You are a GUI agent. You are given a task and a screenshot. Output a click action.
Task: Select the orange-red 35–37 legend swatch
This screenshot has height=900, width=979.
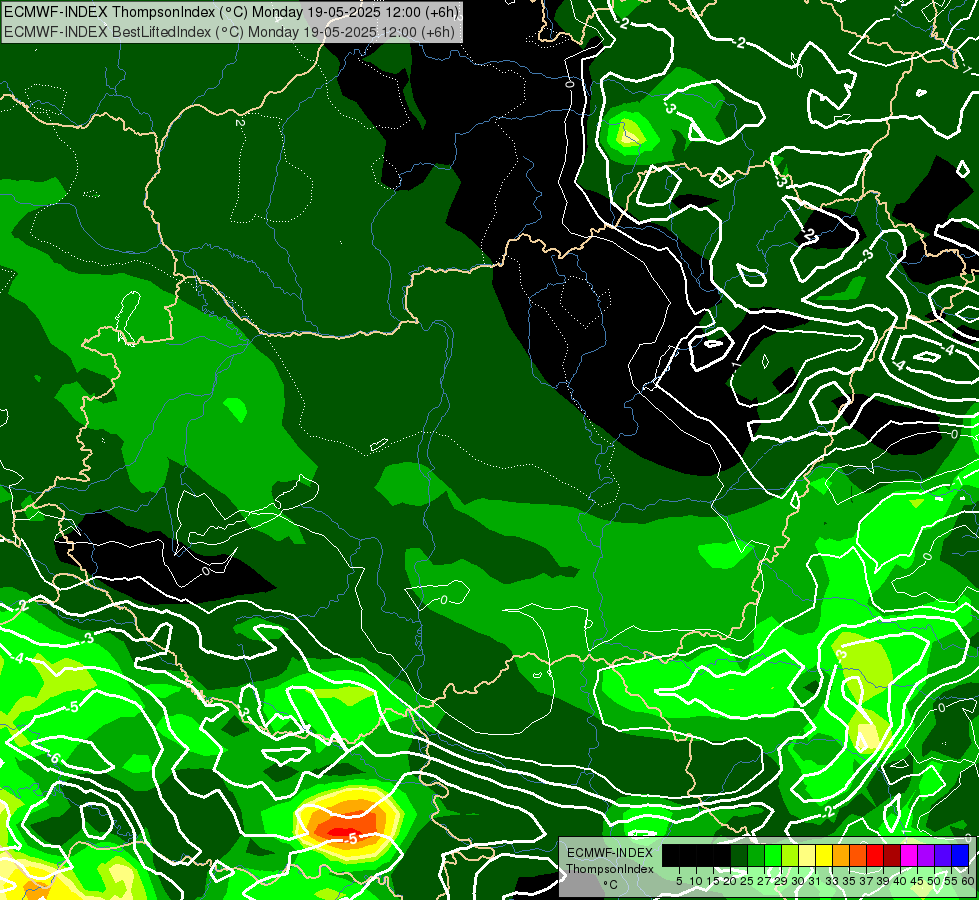(858, 855)
